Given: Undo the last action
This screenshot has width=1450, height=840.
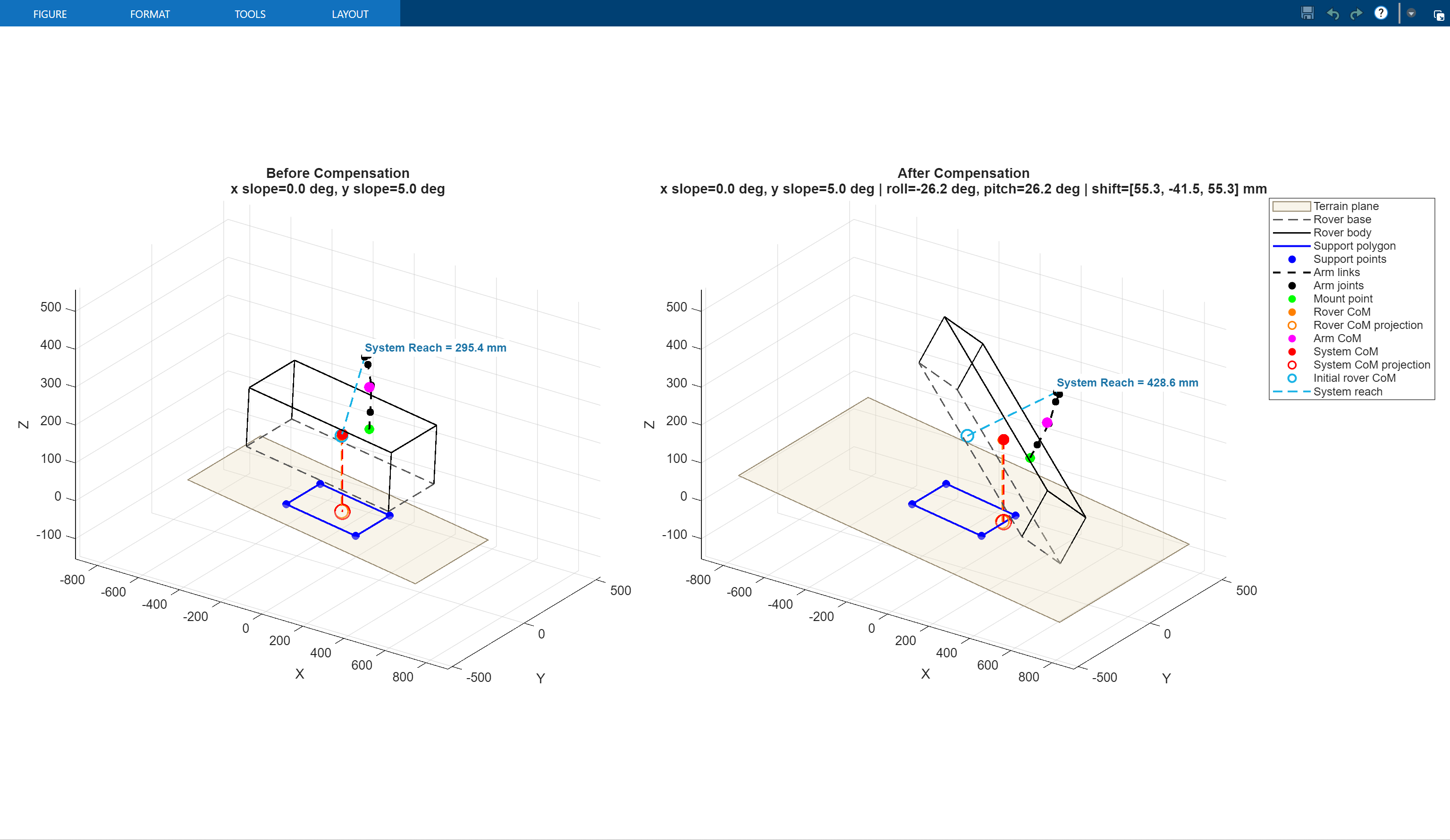Looking at the screenshot, I should point(1334,13).
